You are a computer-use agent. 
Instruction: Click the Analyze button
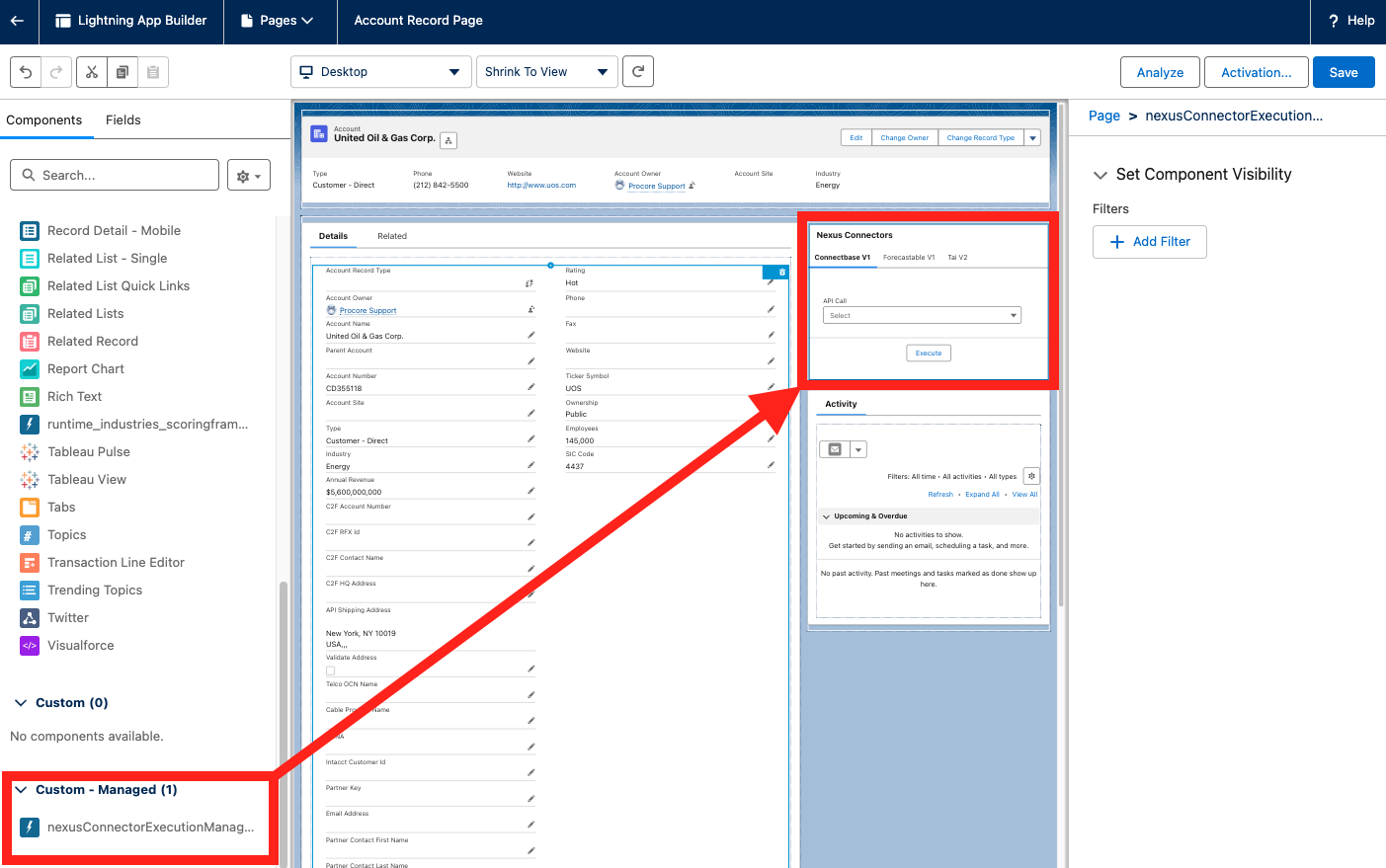click(x=1160, y=72)
